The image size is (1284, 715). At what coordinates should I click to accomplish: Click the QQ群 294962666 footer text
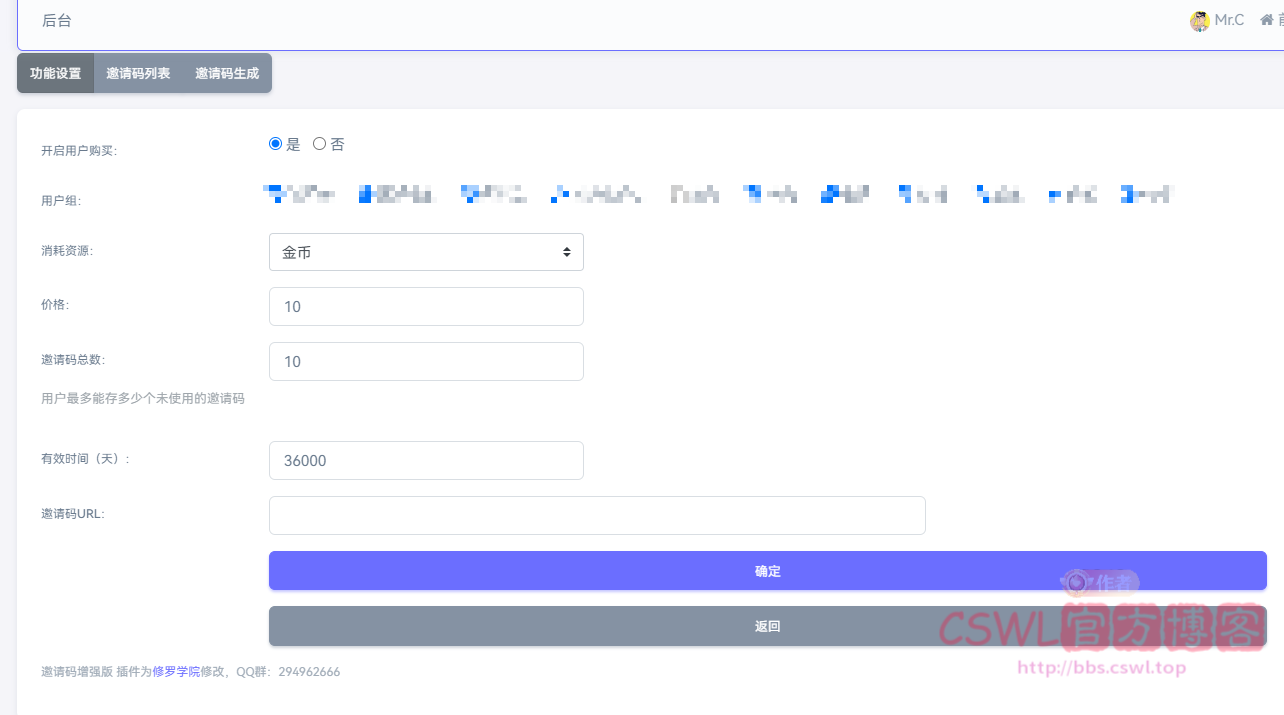click(288, 672)
